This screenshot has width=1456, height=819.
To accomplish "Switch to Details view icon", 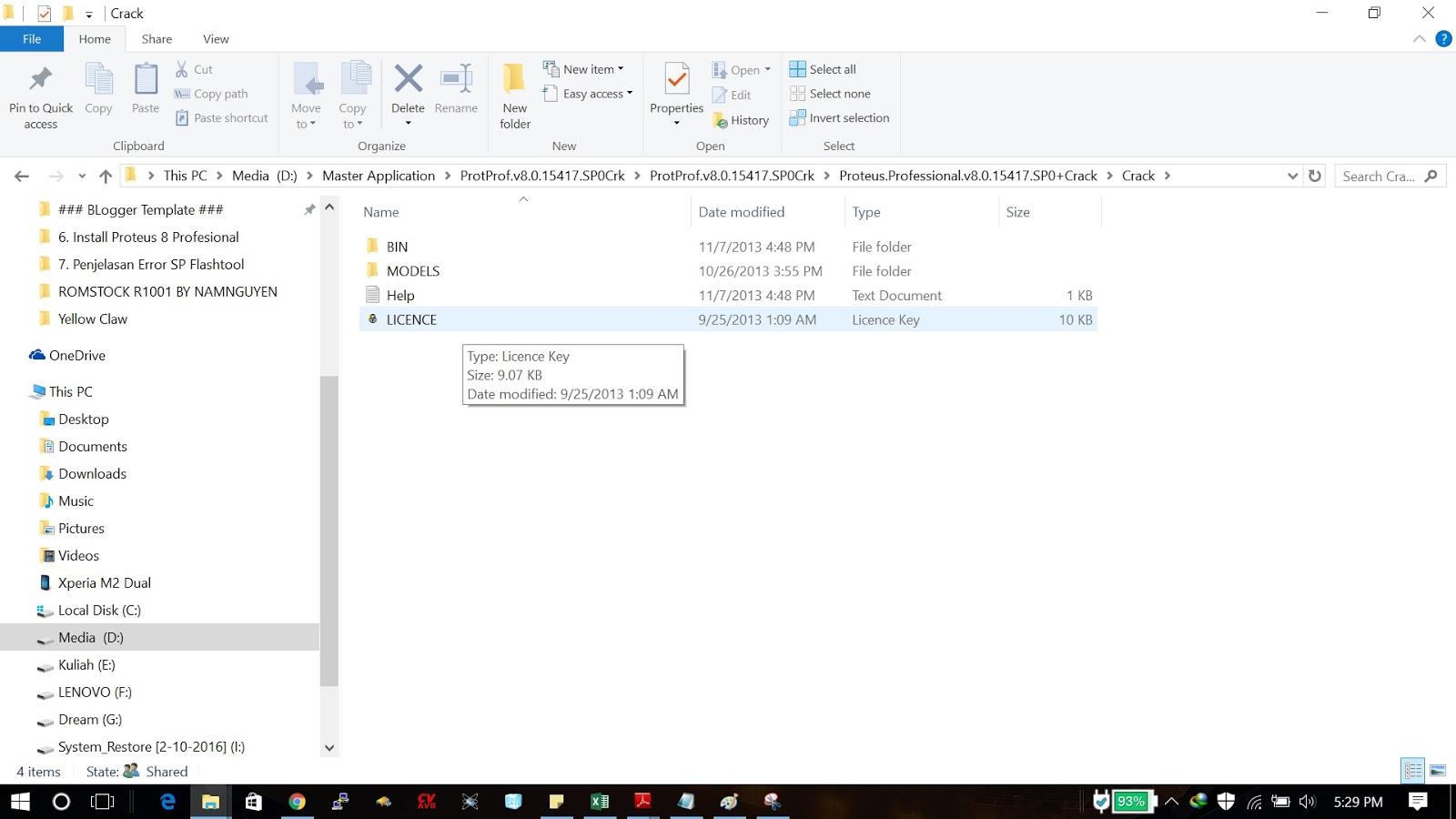I will pos(1413,771).
